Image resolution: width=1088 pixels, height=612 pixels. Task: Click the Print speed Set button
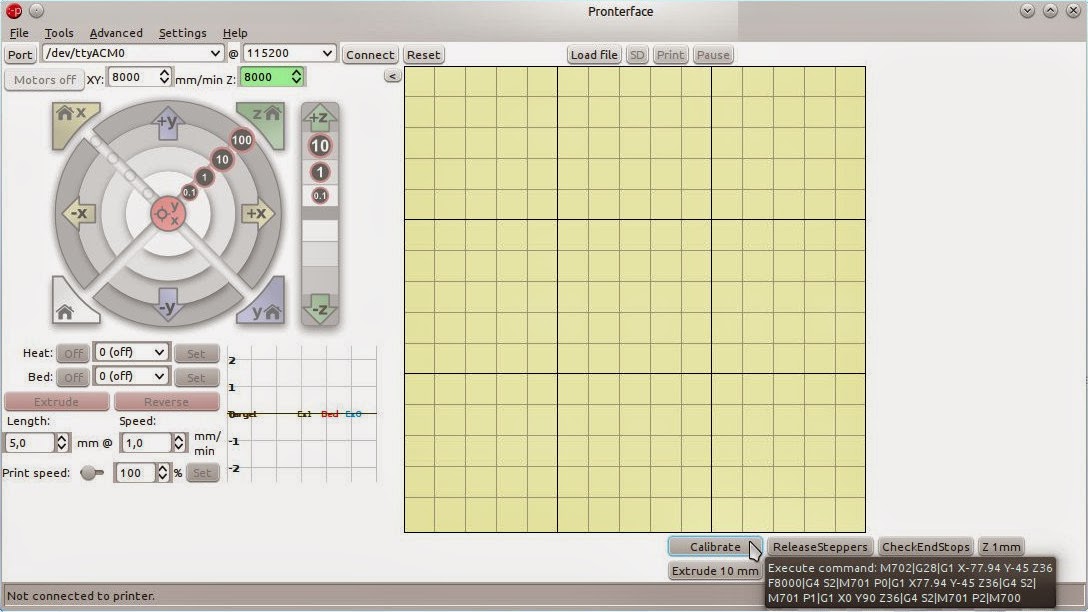click(202, 473)
